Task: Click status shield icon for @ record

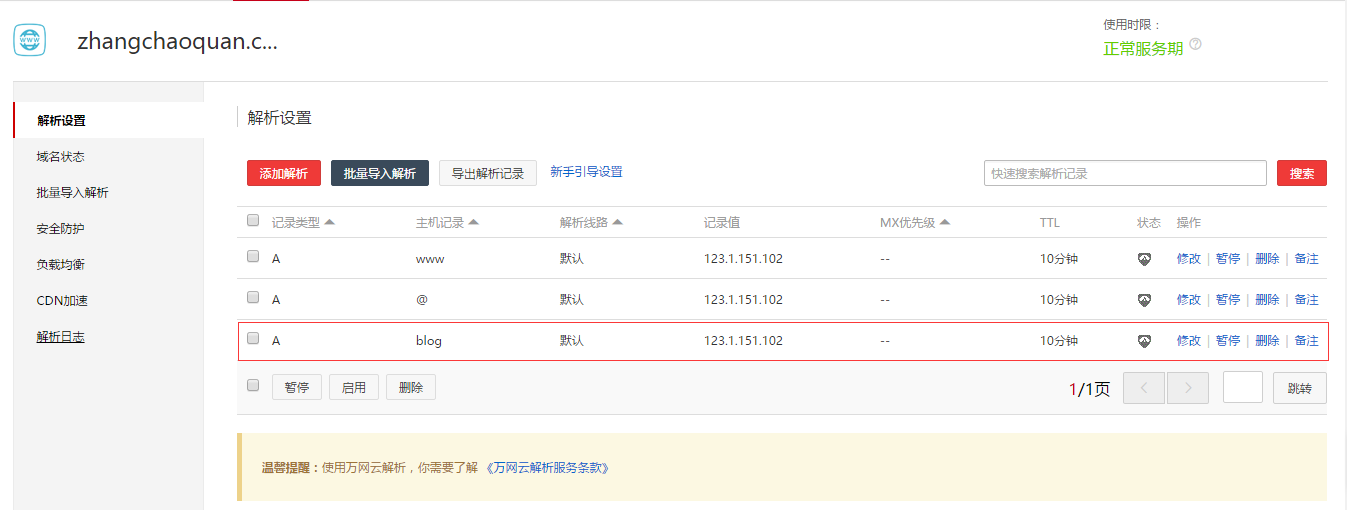Action: point(1144,300)
